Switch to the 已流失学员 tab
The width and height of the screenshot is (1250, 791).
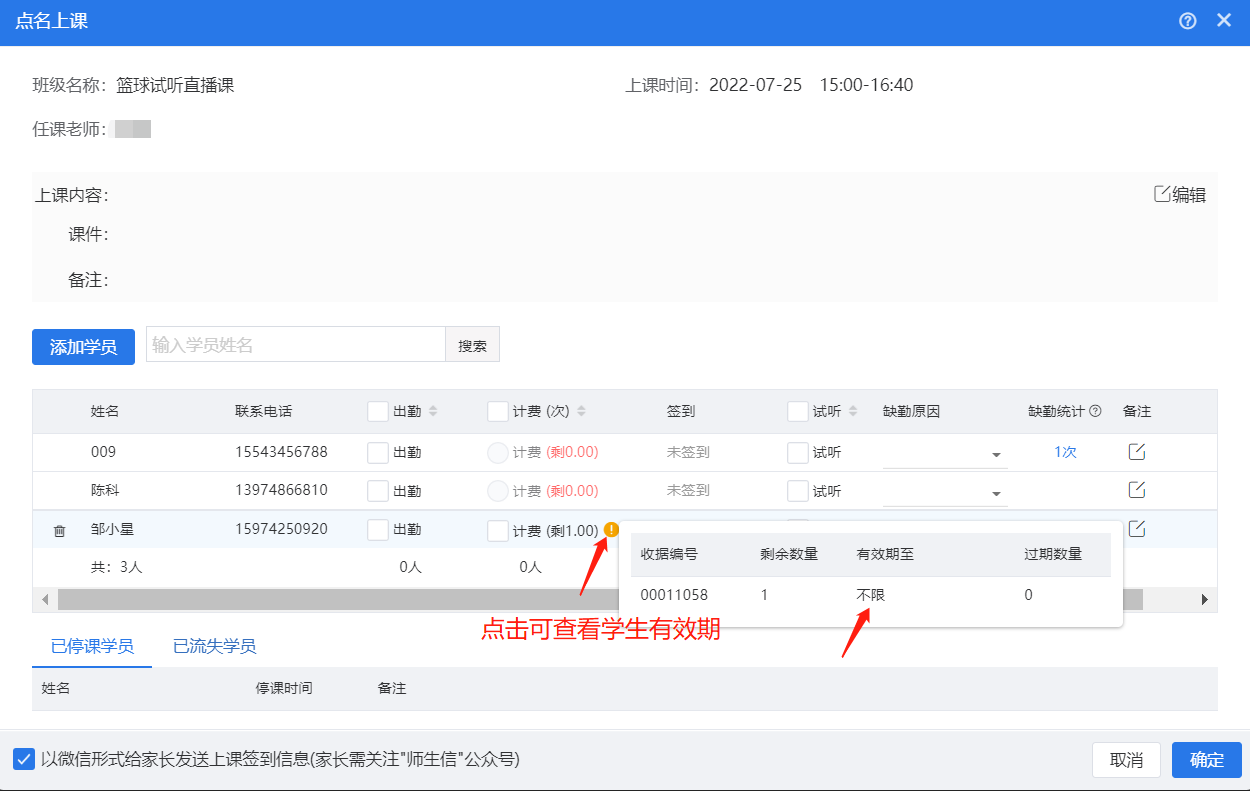tap(214, 646)
